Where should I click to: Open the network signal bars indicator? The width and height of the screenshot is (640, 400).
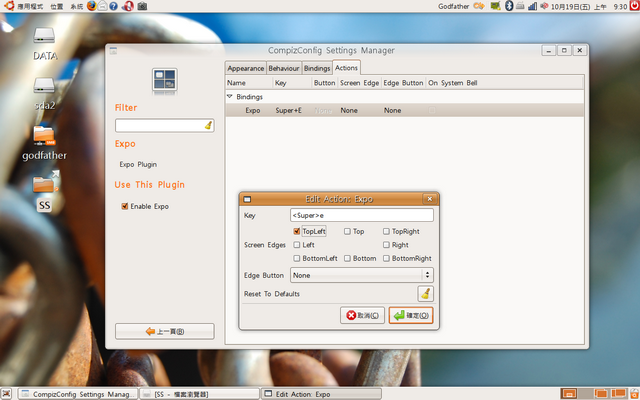[x=532, y=6]
